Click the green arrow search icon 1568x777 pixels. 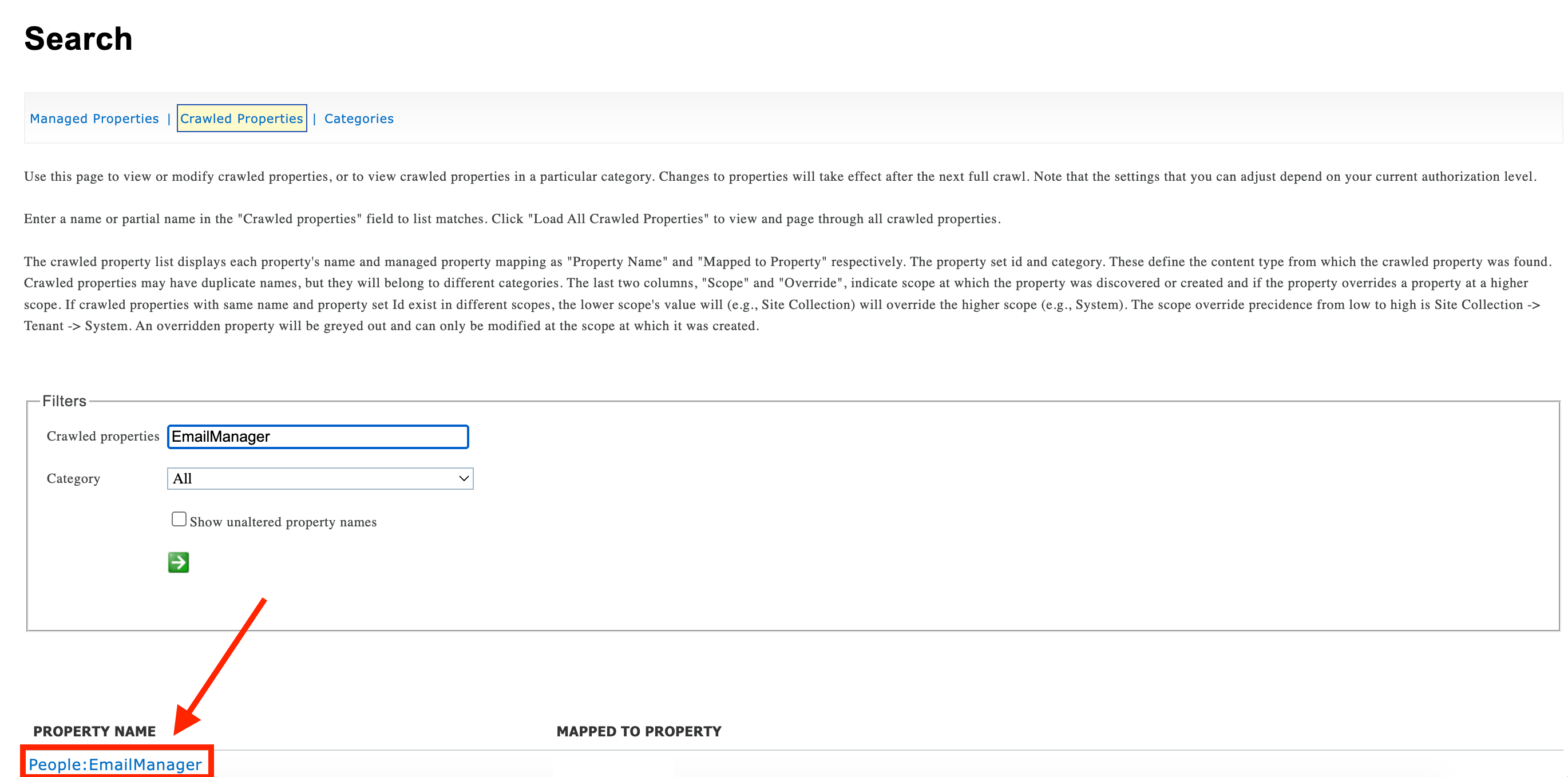click(179, 562)
